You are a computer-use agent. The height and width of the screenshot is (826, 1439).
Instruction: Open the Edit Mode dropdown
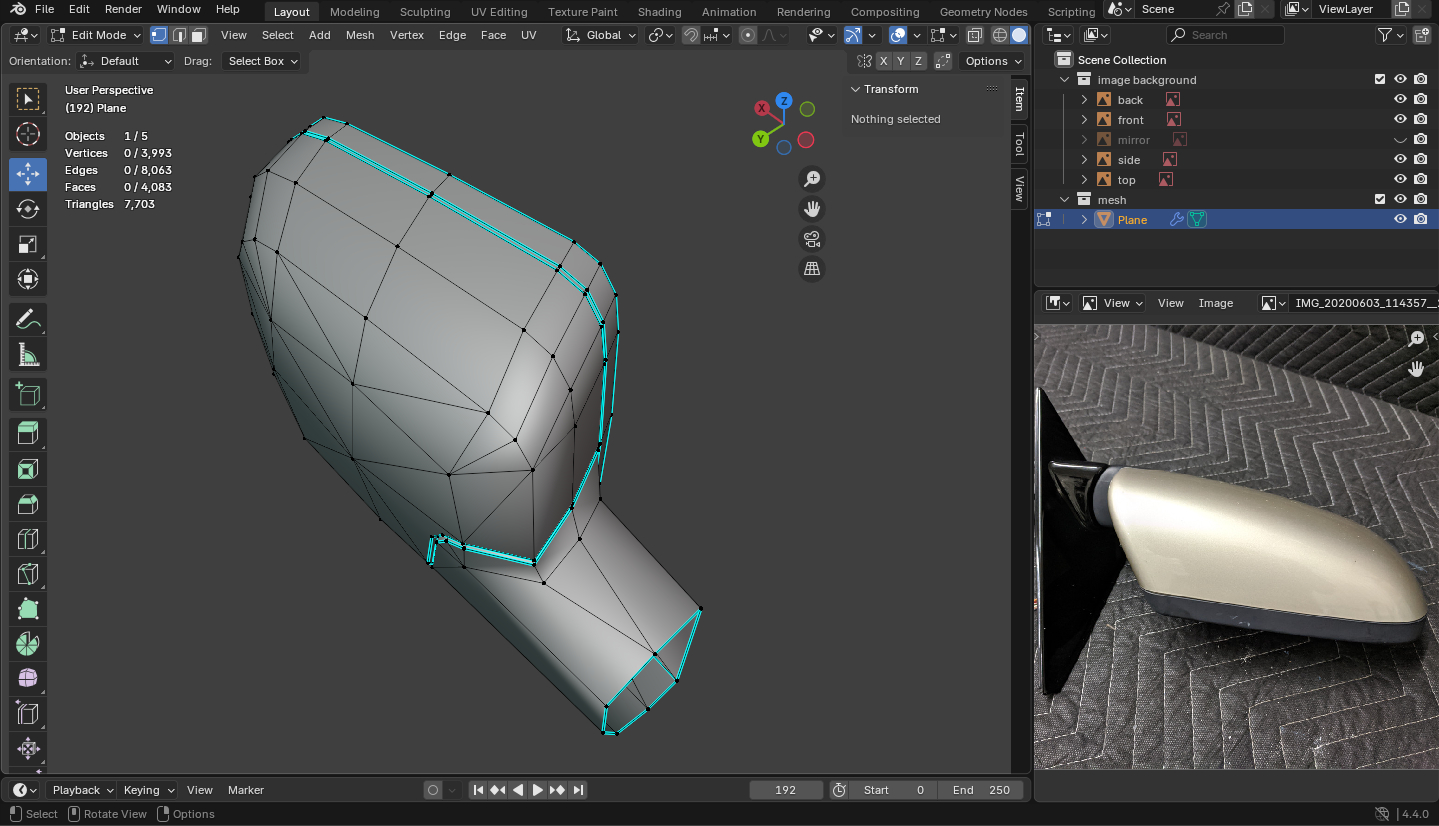coord(96,35)
